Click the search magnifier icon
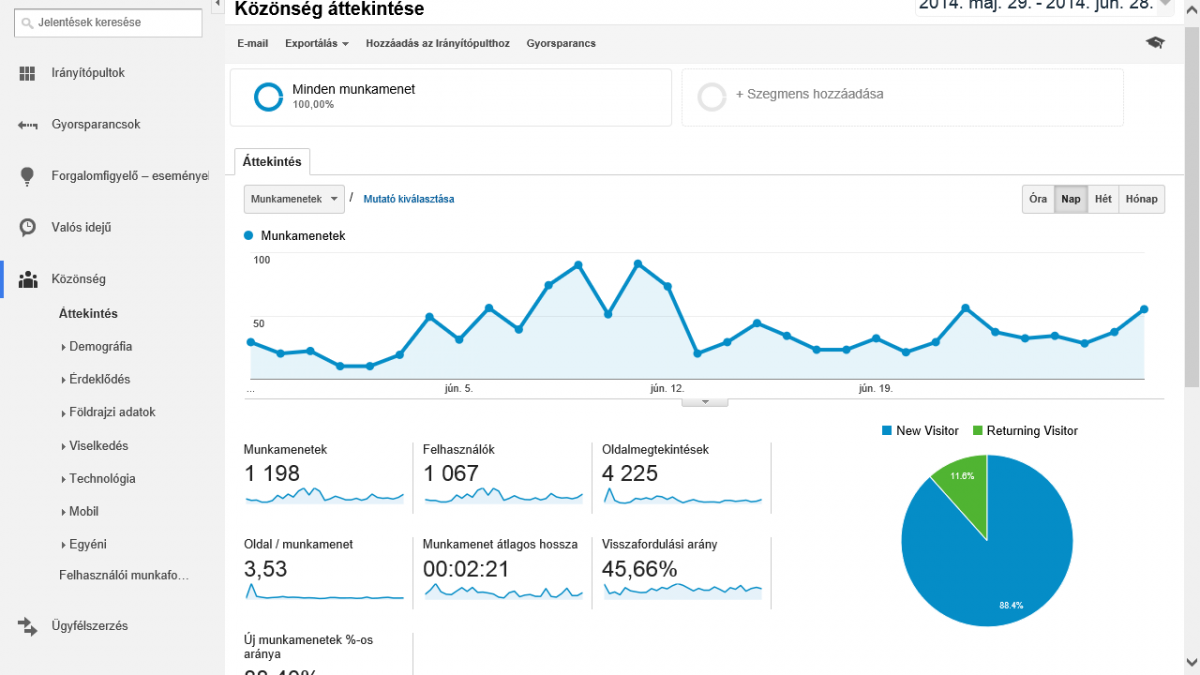1200x675 pixels. coord(26,22)
